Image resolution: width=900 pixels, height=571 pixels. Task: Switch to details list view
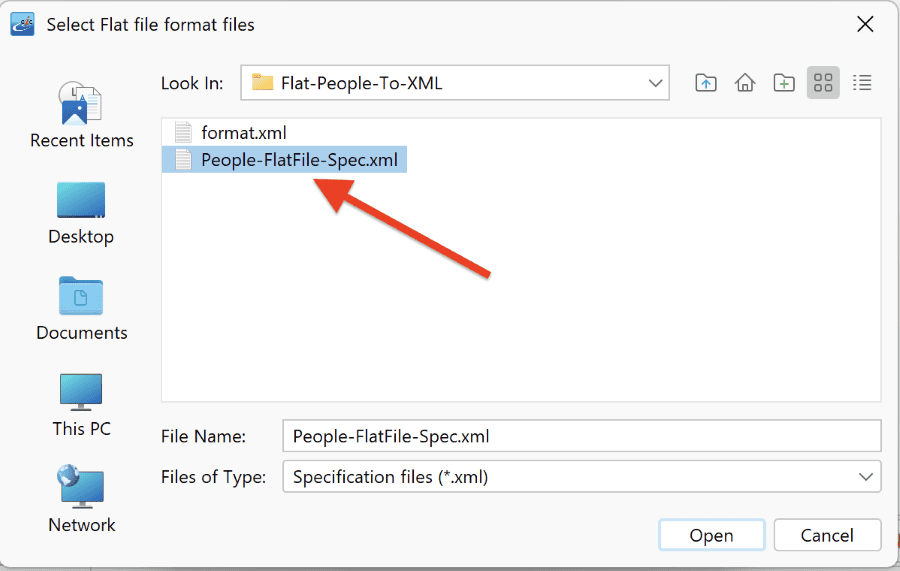point(862,83)
